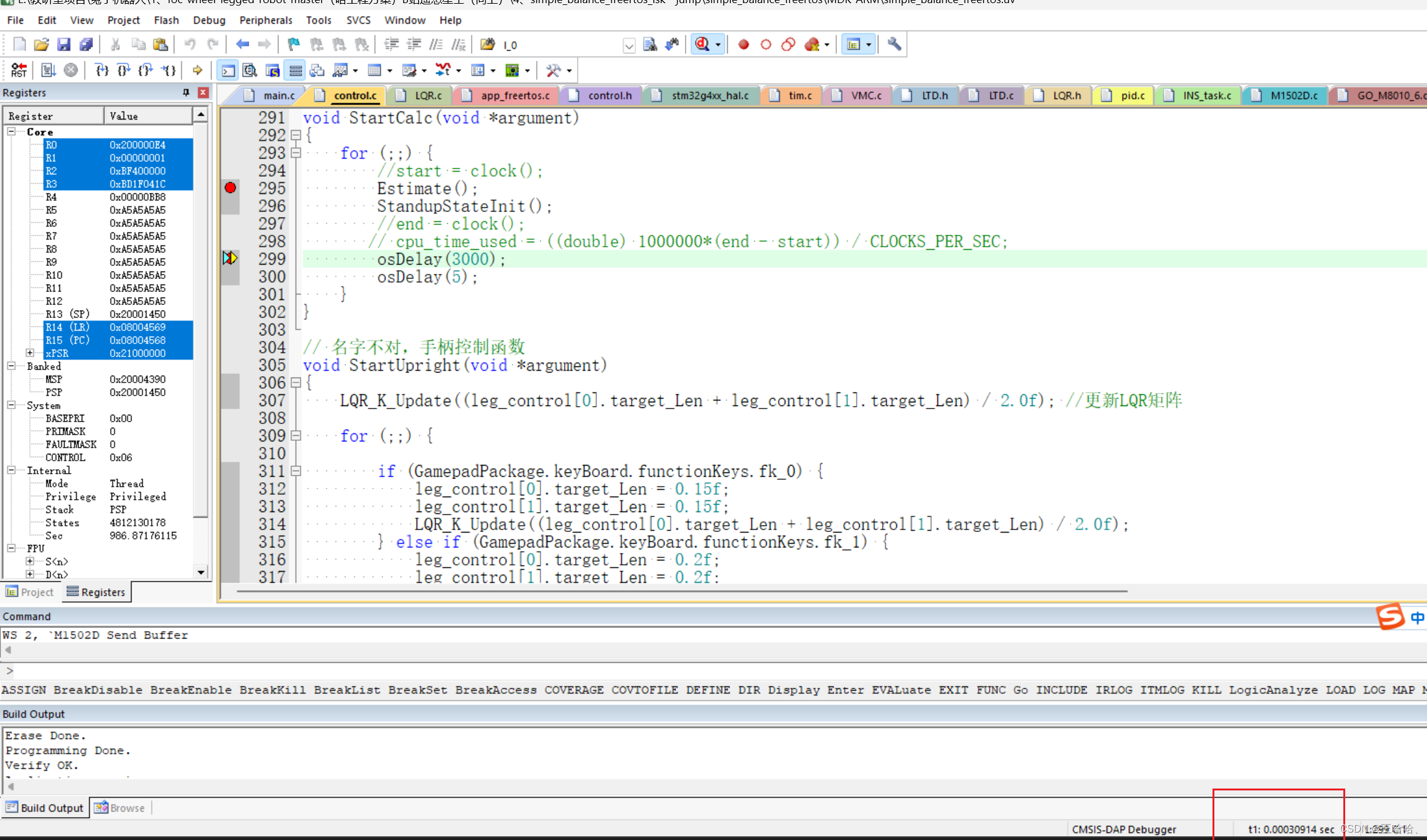
Task: Collapse the Banked register group
Action: pyautogui.click(x=11, y=366)
